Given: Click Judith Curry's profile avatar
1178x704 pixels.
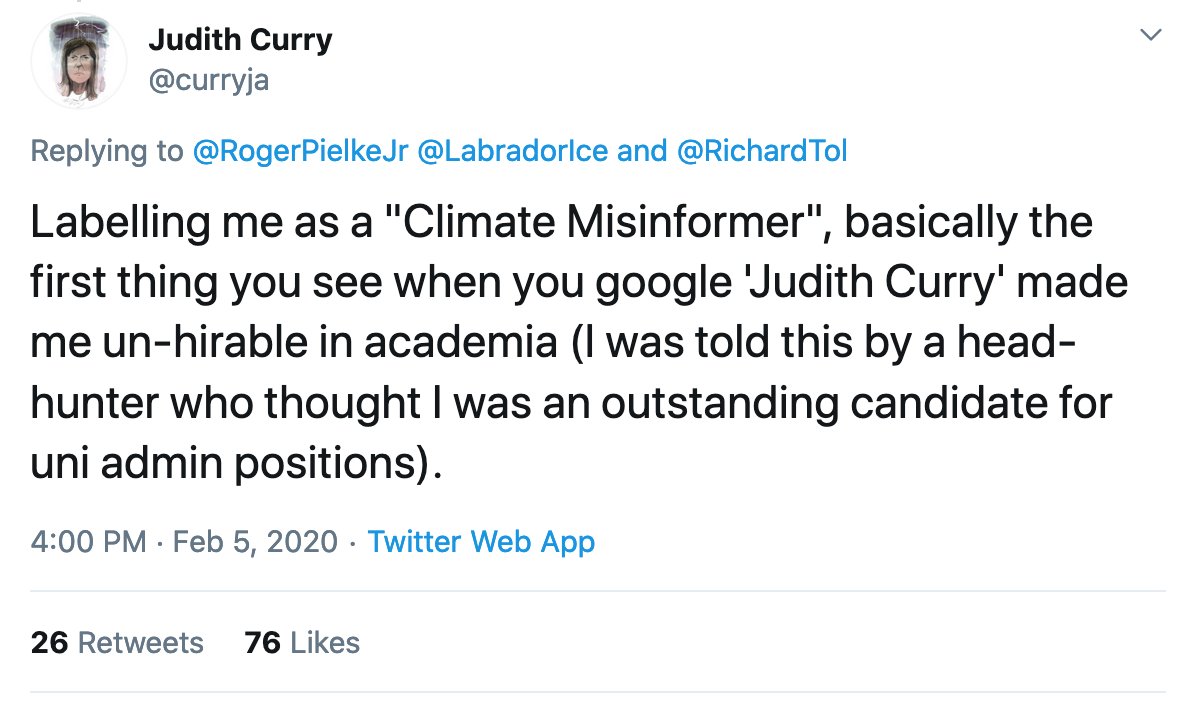Looking at the screenshot, I should click(x=79, y=63).
